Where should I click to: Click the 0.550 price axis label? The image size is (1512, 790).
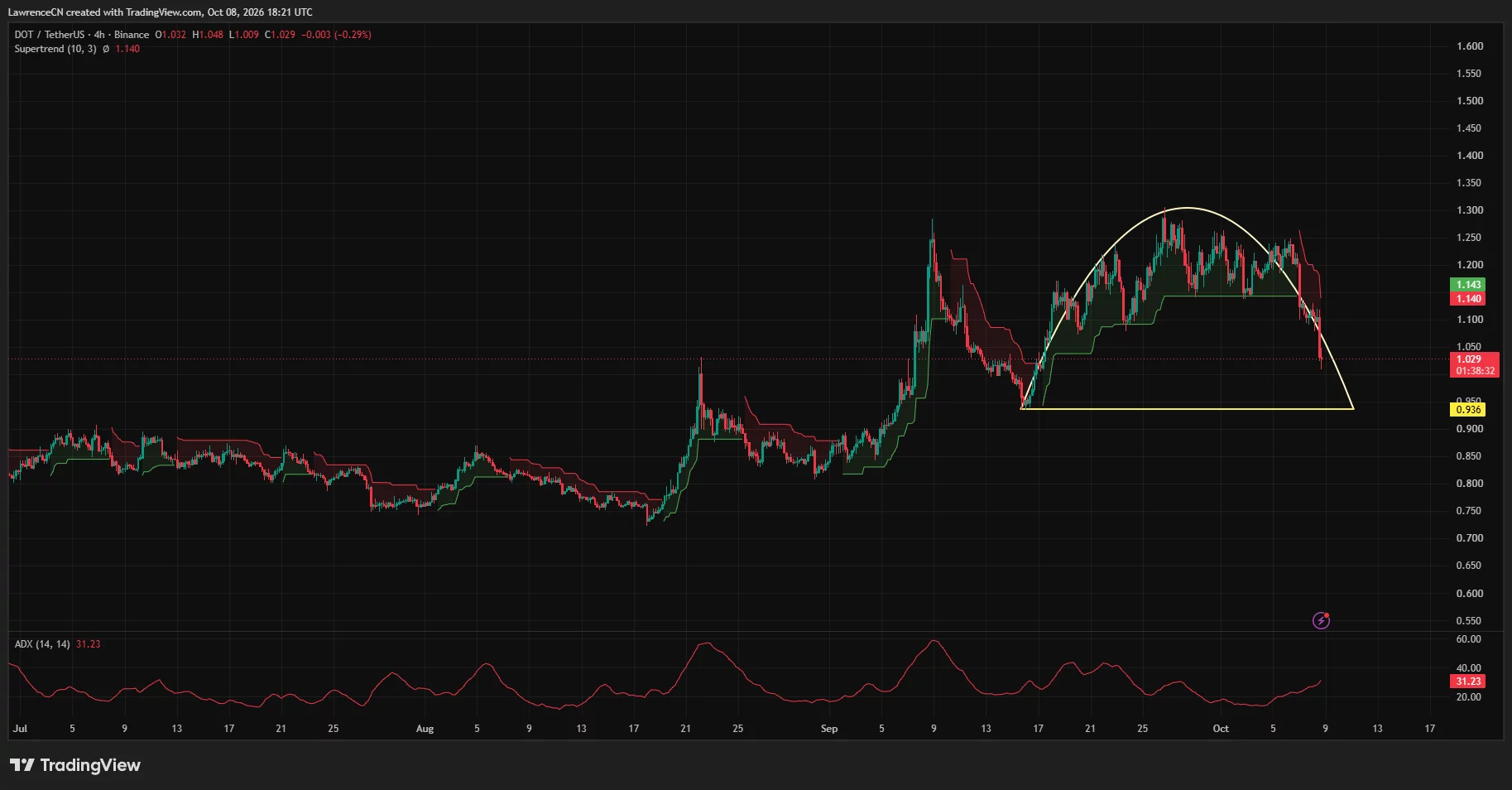1470,621
